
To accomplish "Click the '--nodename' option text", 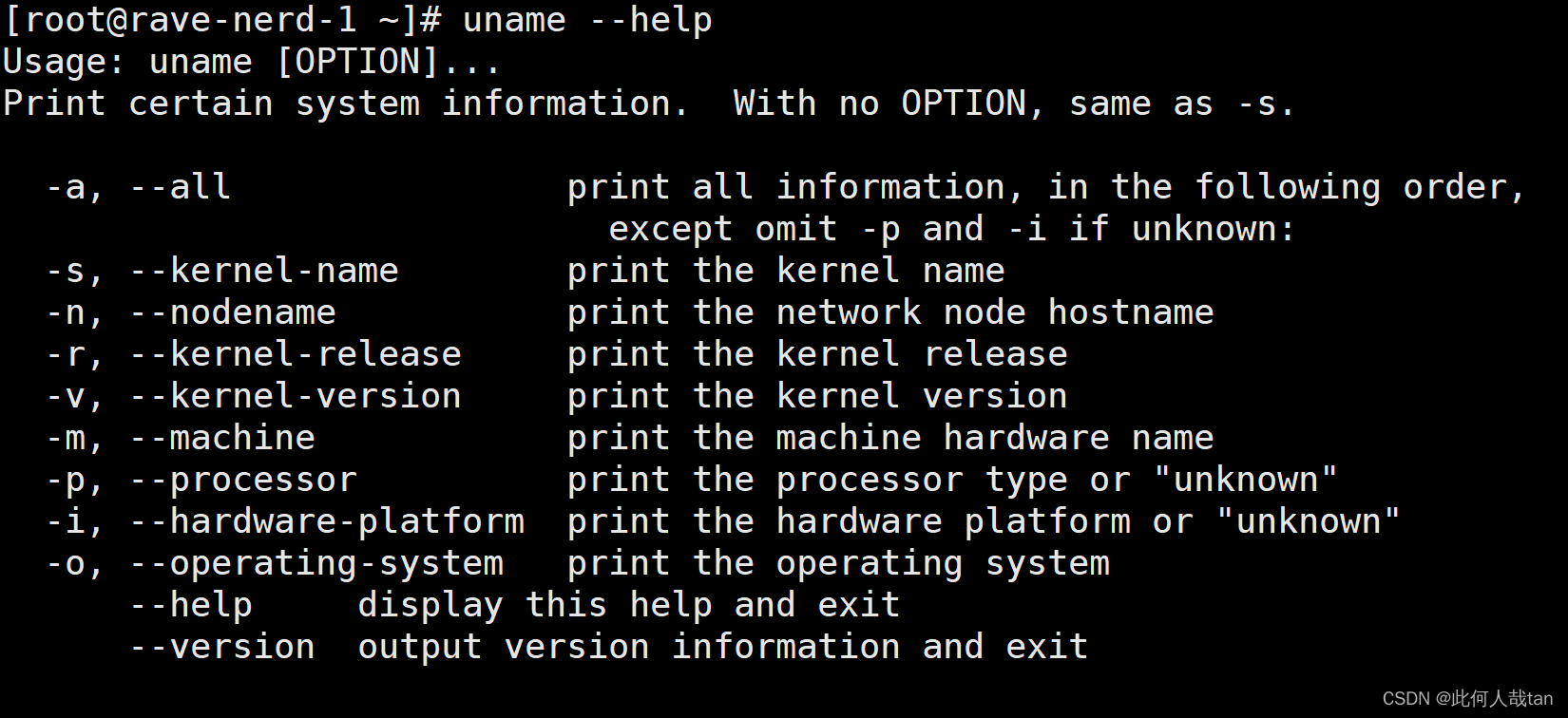I will [x=233, y=312].
